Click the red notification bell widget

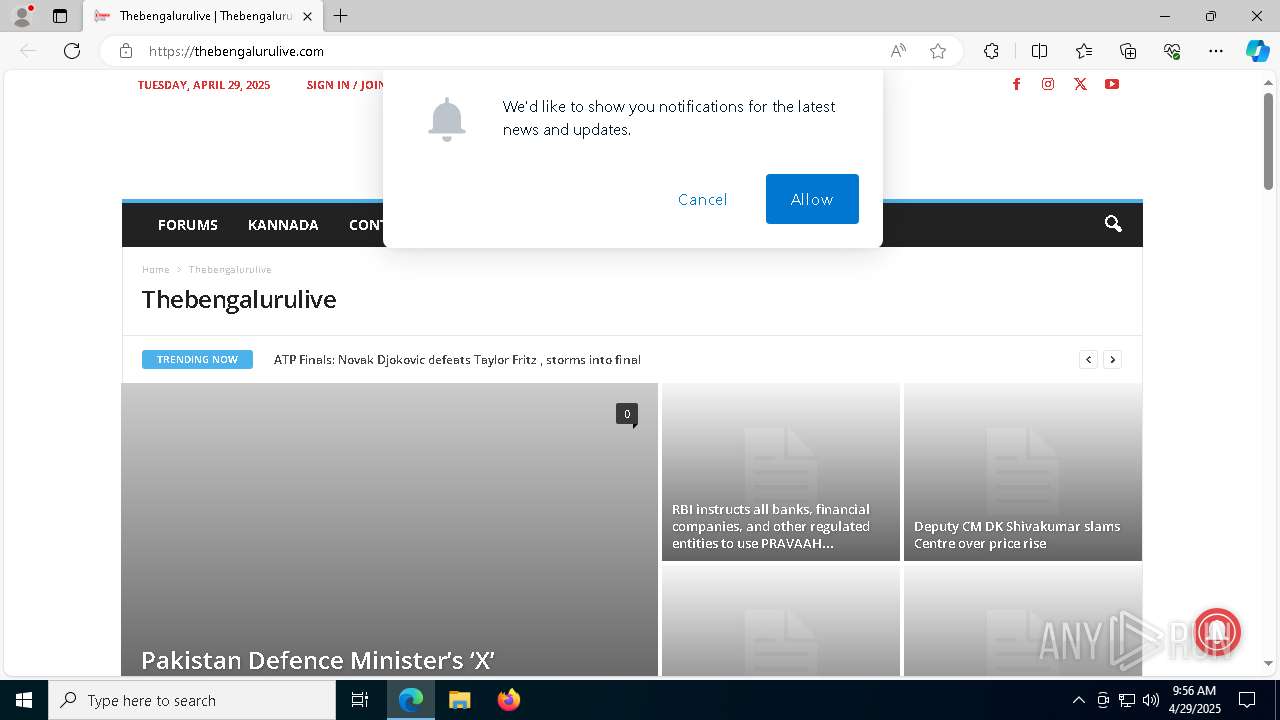(x=1217, y=631)
